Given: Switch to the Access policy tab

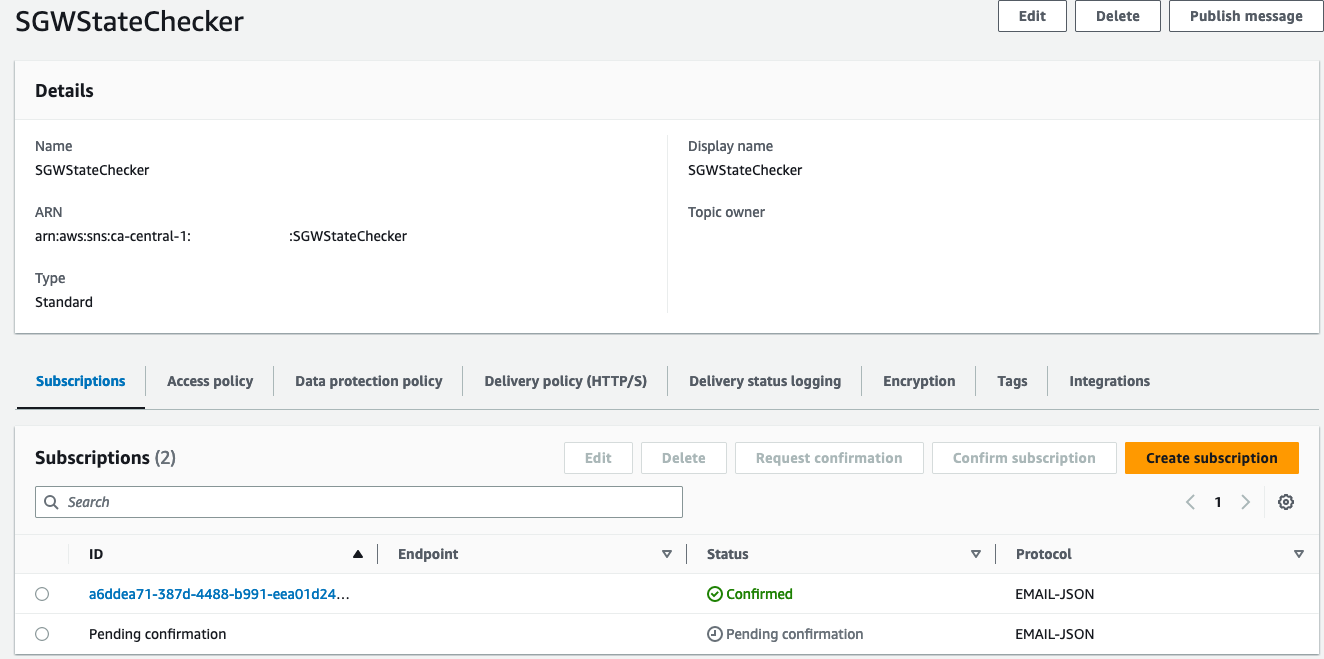Looking at the screenshot, I should click(209, 380).
